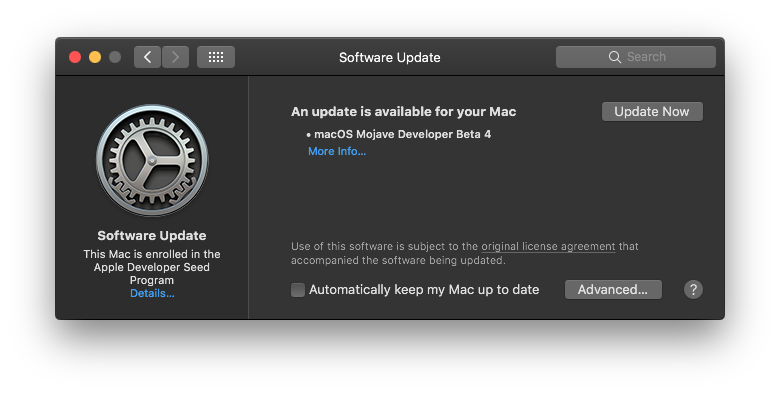Viewport: 780px width, 393px height.
Task: Minimize the window with the yellow button
Action: click(95, 57)
